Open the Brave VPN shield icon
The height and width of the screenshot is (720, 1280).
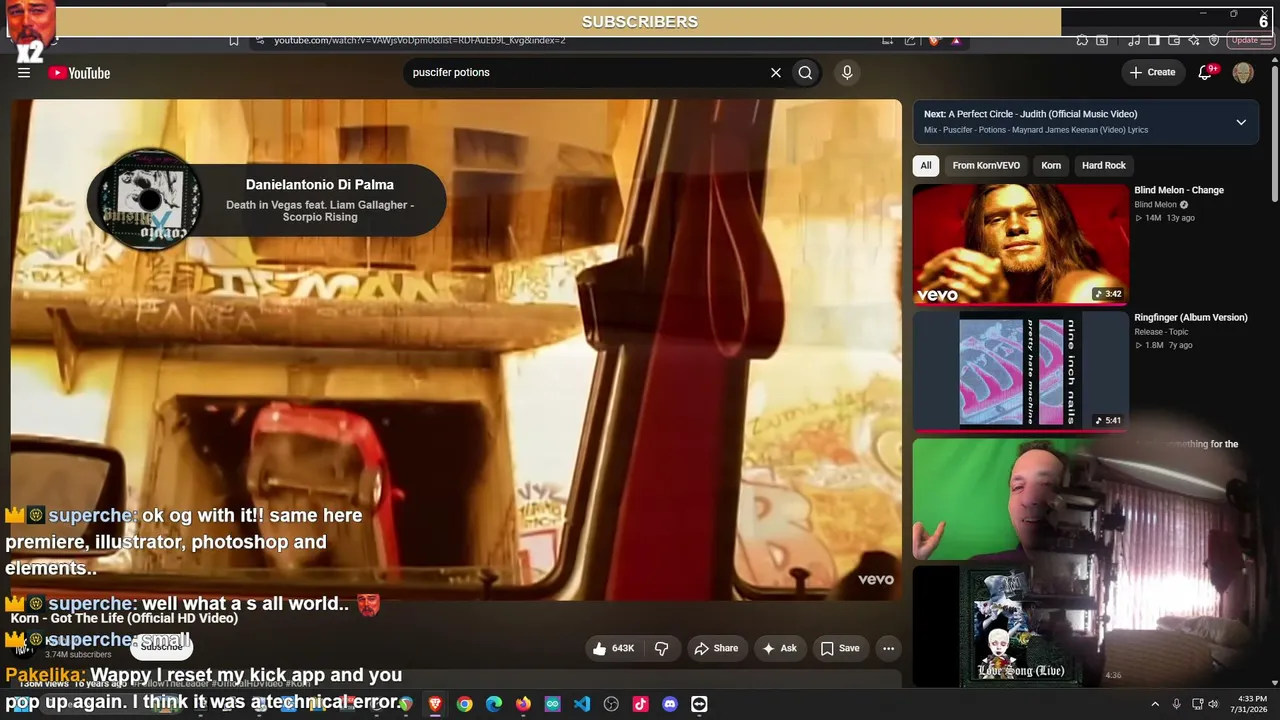pos(1214,40)
